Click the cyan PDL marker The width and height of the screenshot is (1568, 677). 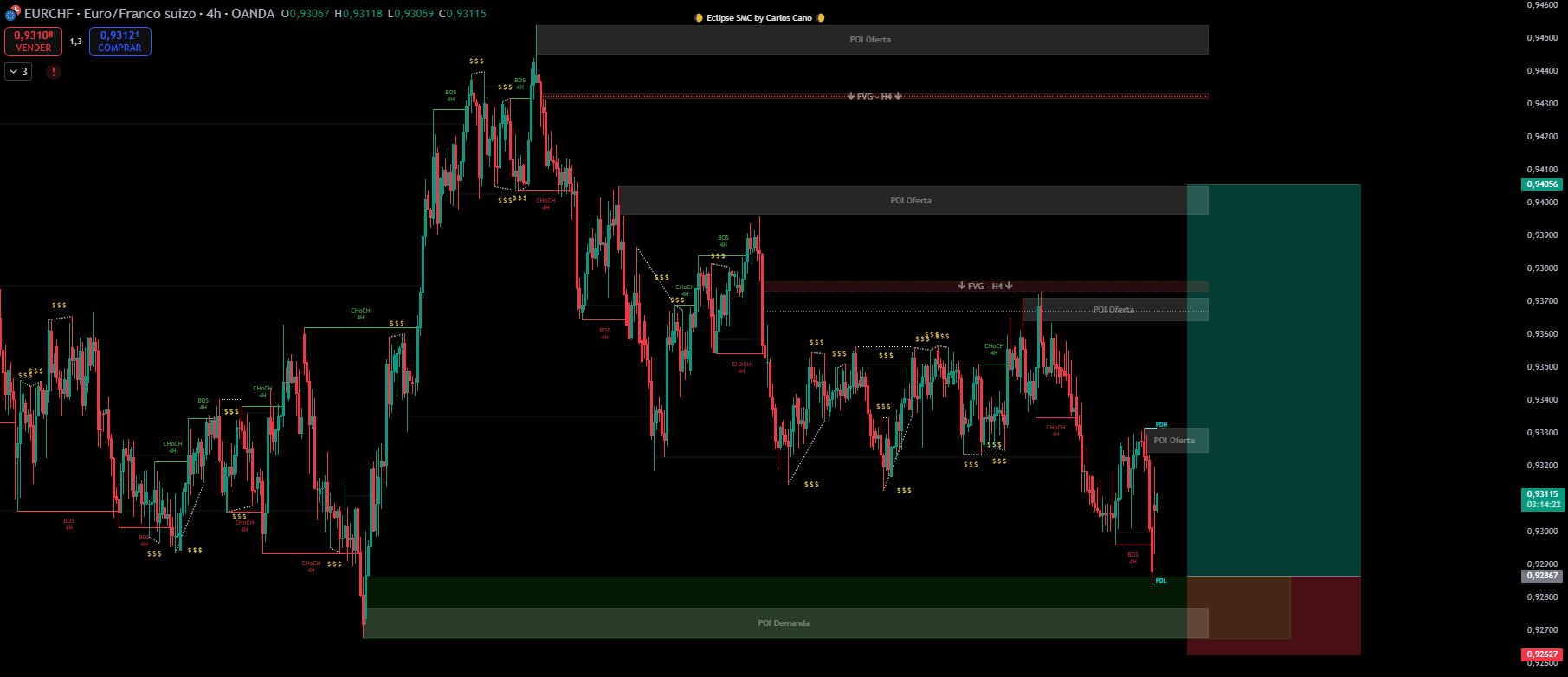[1160, 581]
